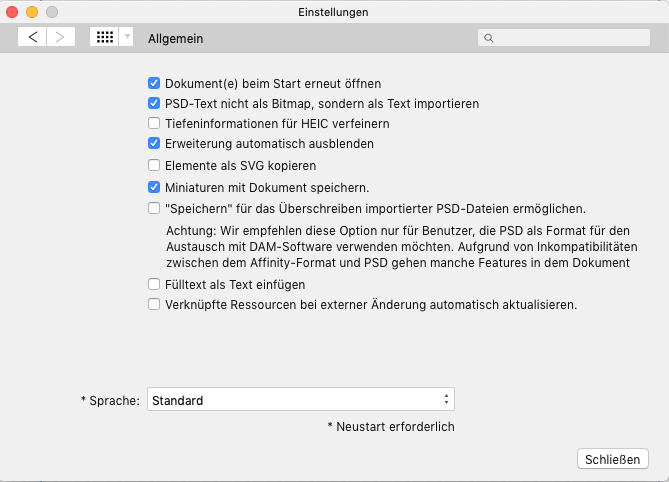
Task: Enable Verknüpfte Ressourcen automatisch aktualisieren
Action: [154, 305]
